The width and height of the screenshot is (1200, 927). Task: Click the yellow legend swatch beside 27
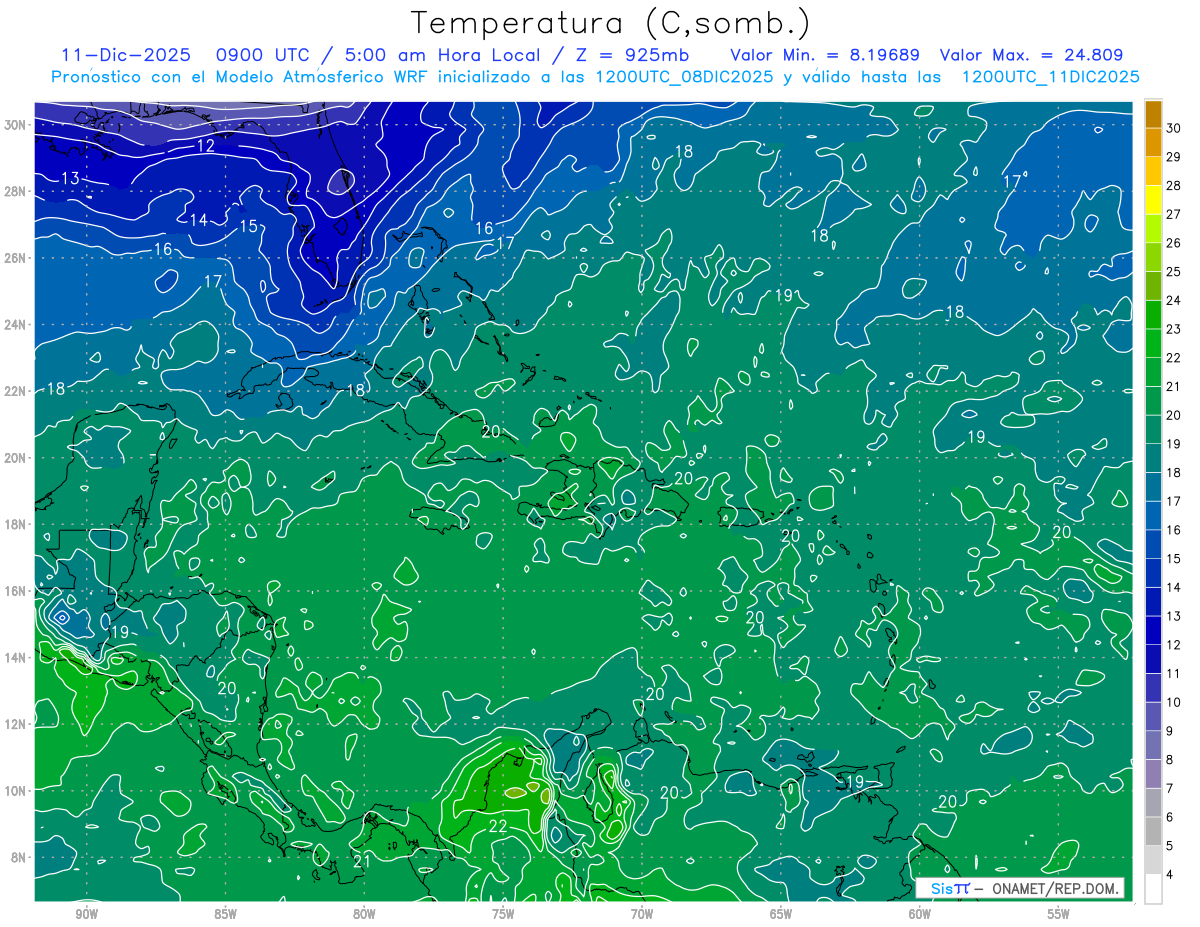(1153, 200)
